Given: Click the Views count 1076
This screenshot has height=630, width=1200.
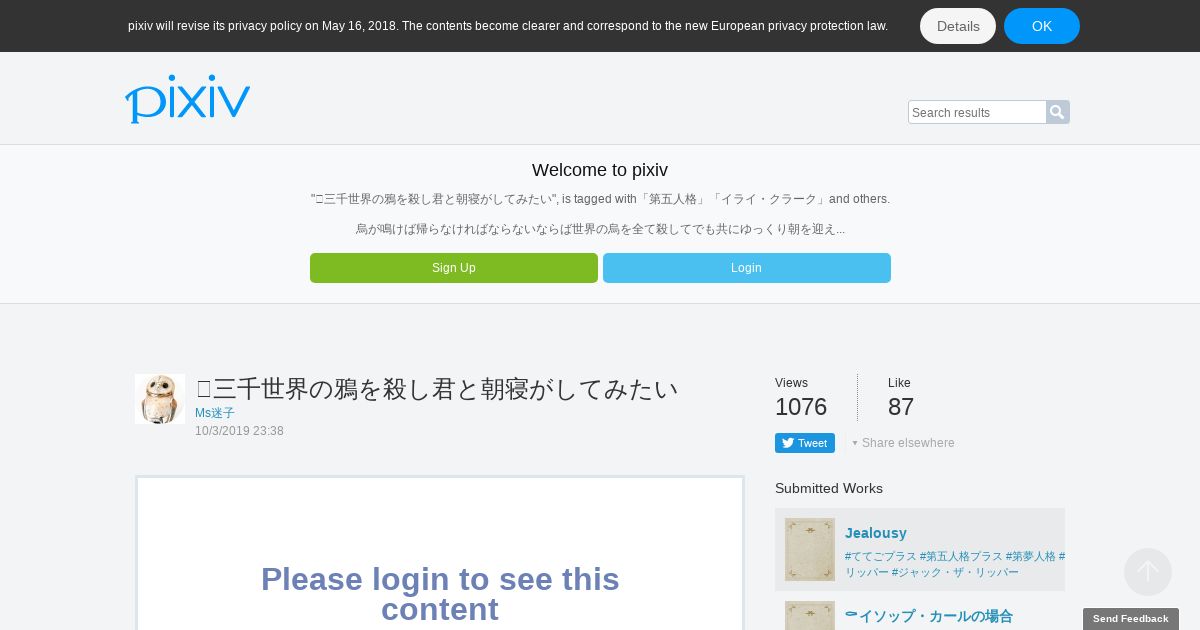Looking at the screenshot, I should [801, 407].
